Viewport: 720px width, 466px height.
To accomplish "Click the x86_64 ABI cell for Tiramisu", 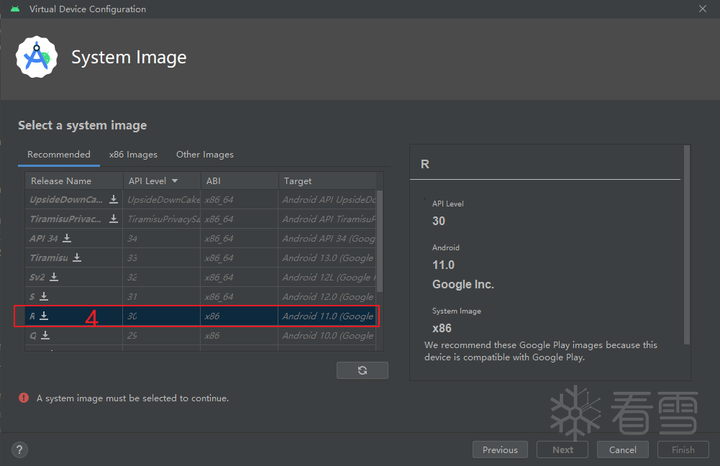I will click(240, 258).
